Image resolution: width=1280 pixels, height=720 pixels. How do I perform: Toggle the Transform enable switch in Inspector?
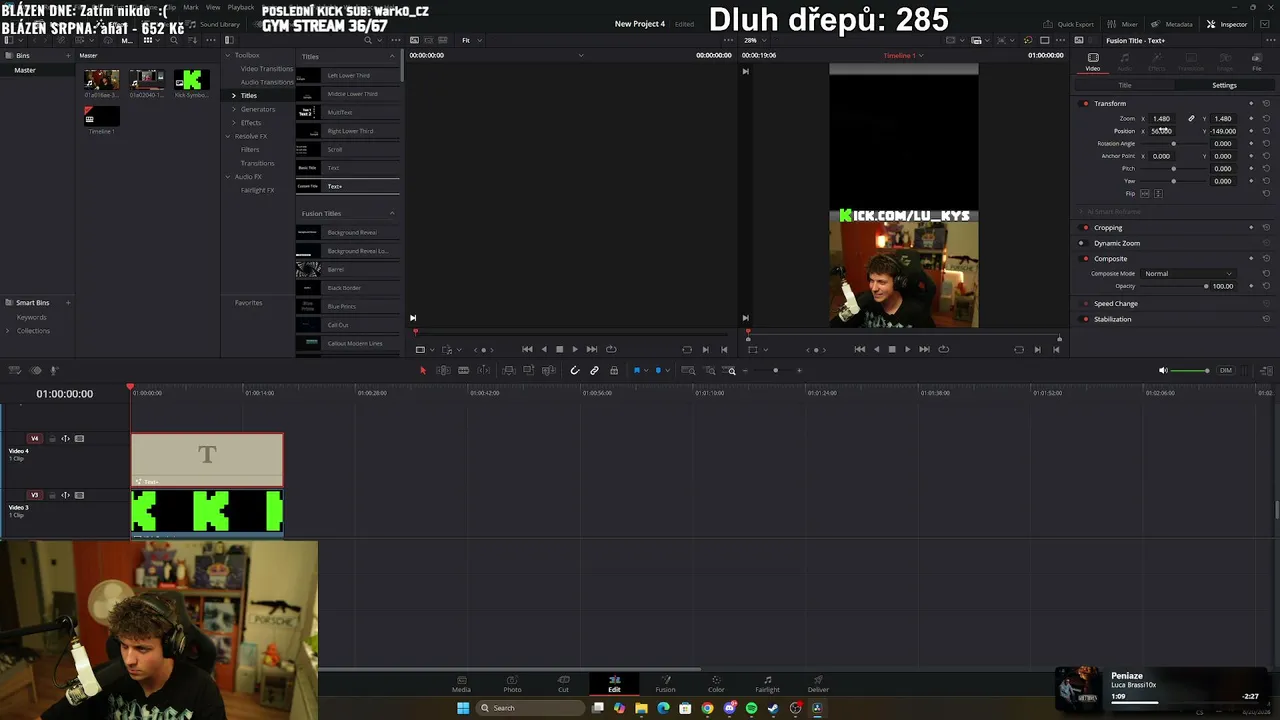pyautogui.click(x=1085, y=103)
